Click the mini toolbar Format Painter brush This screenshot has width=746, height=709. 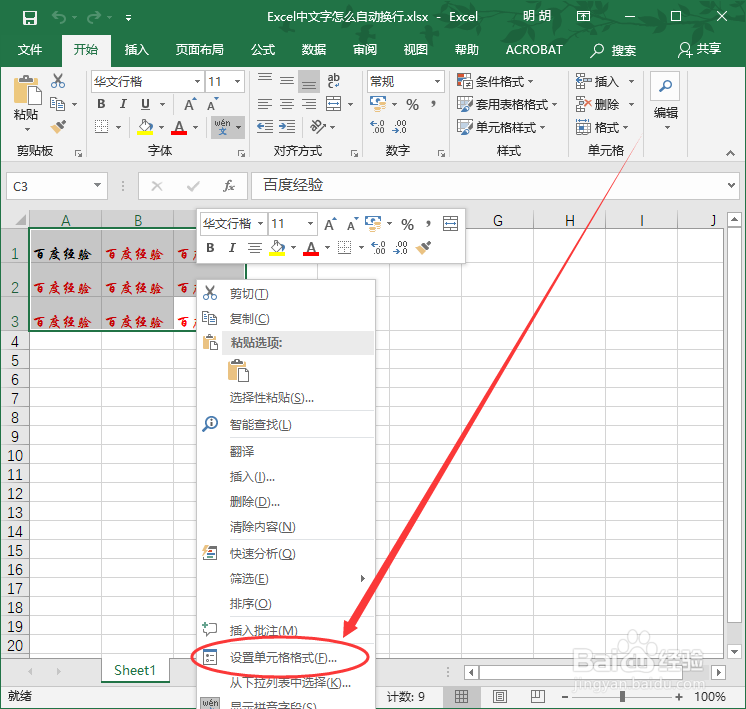point(423,247)
